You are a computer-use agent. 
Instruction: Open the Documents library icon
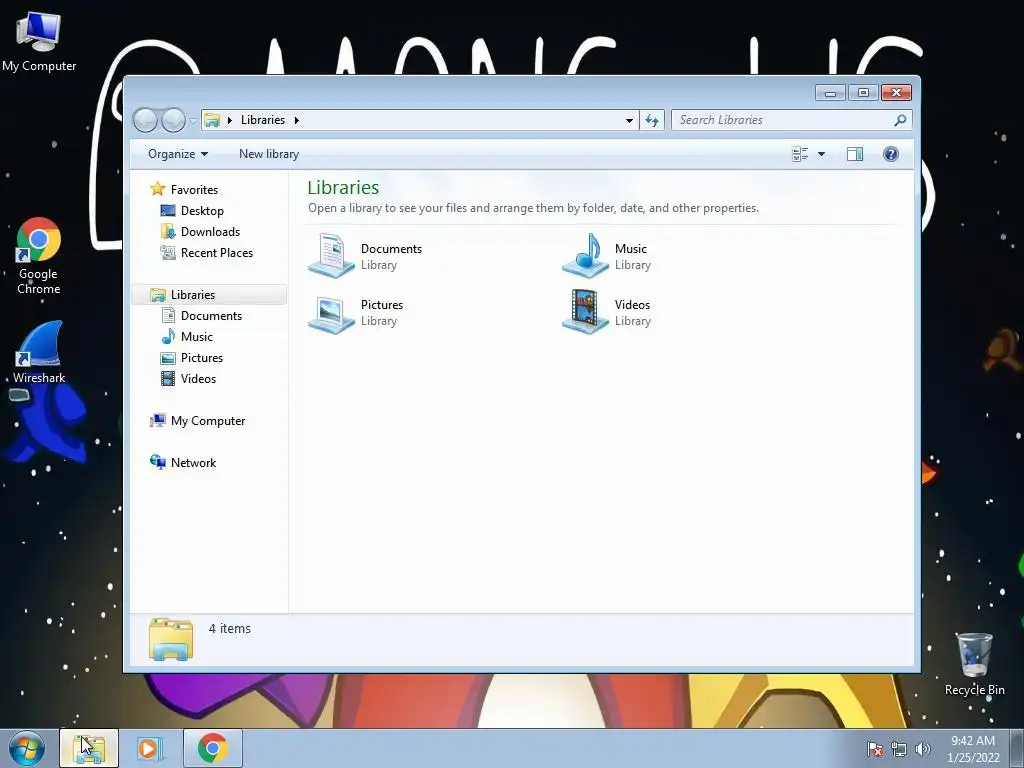pyautogui.click(x=331, y=256)
